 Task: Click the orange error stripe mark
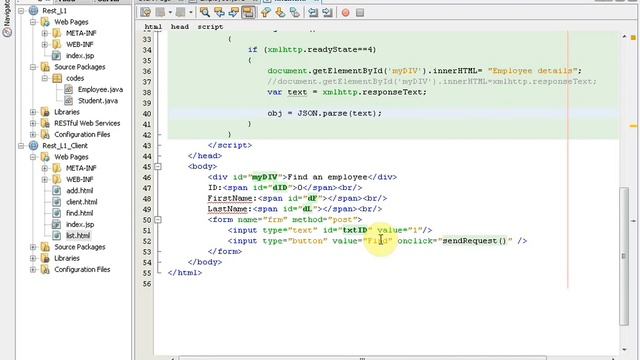[633, 126]
